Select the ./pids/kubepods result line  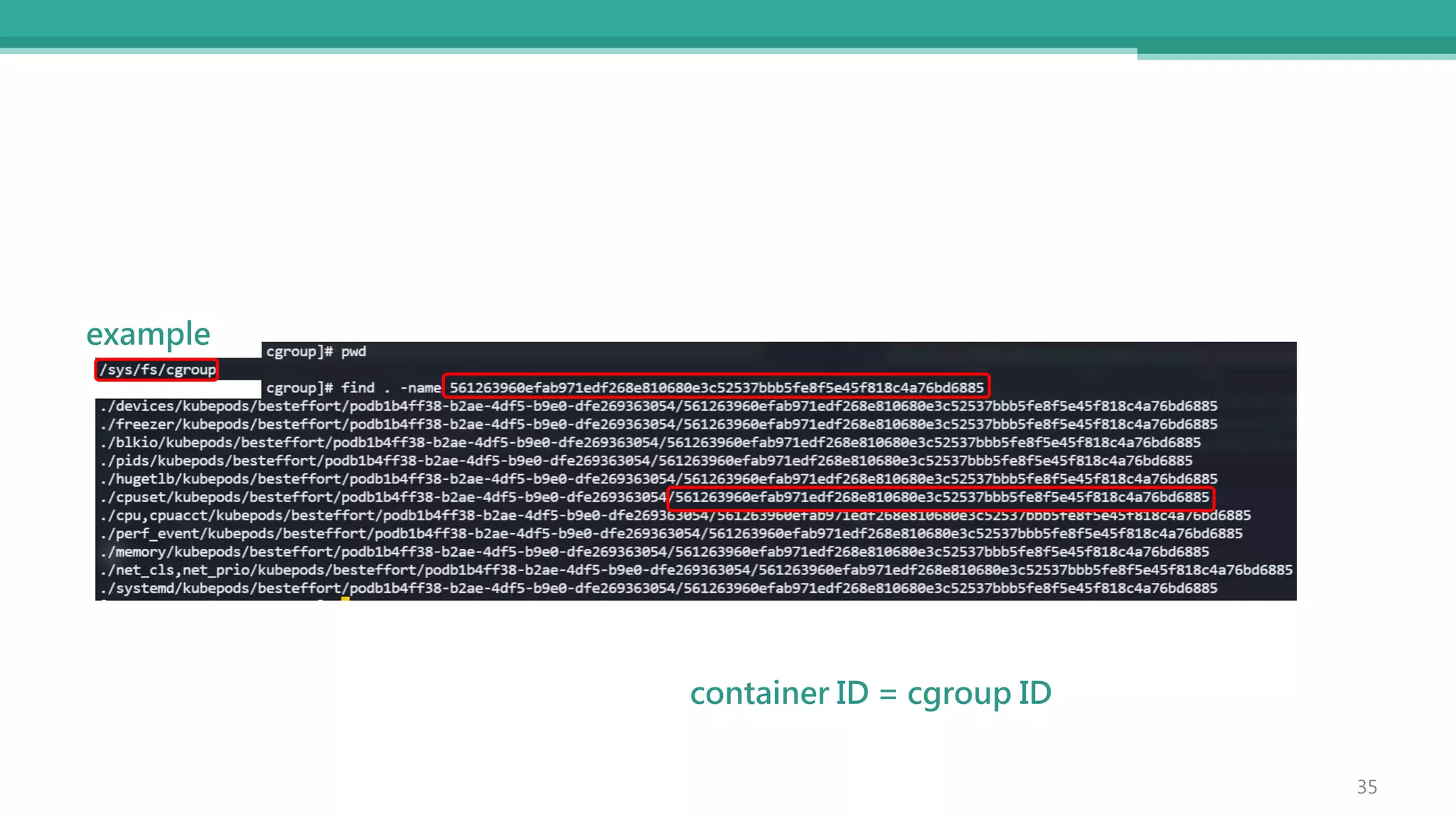click(646, 461)
